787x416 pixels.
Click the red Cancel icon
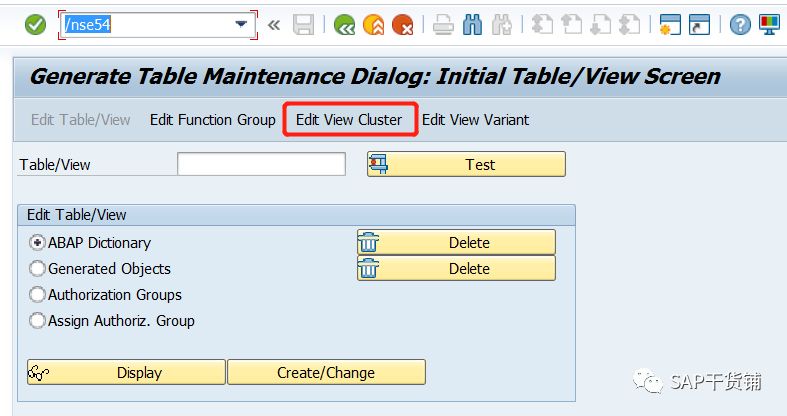402,25
